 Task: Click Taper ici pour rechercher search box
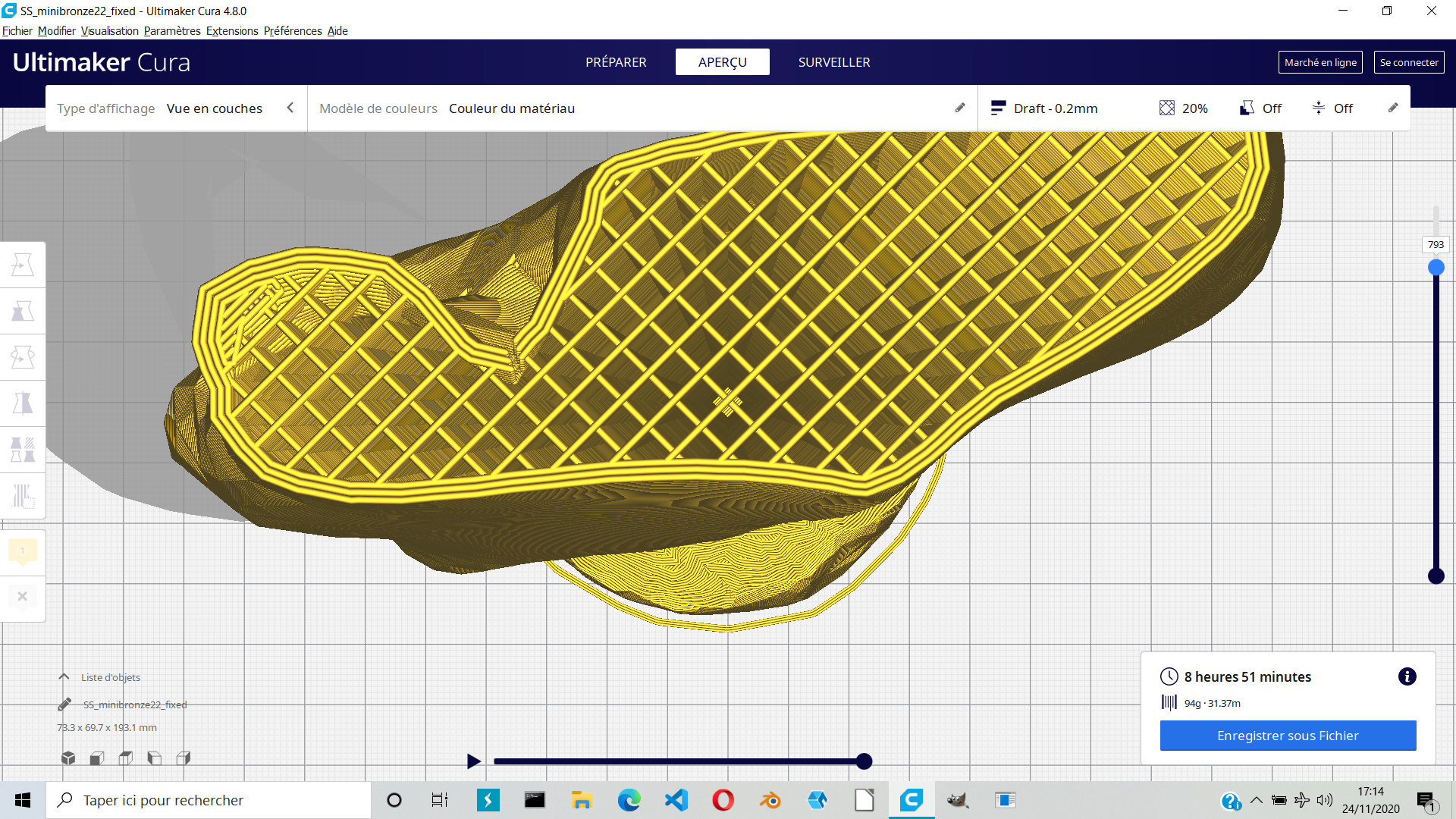(x=209, y=800)
